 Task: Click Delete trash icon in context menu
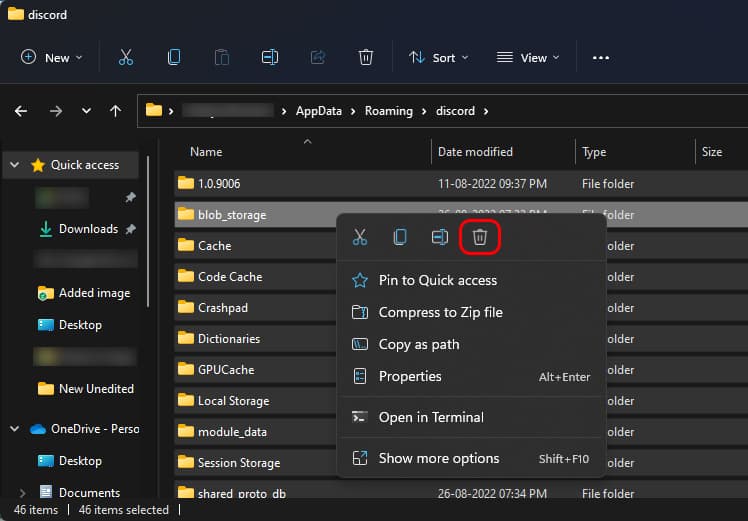480,237
